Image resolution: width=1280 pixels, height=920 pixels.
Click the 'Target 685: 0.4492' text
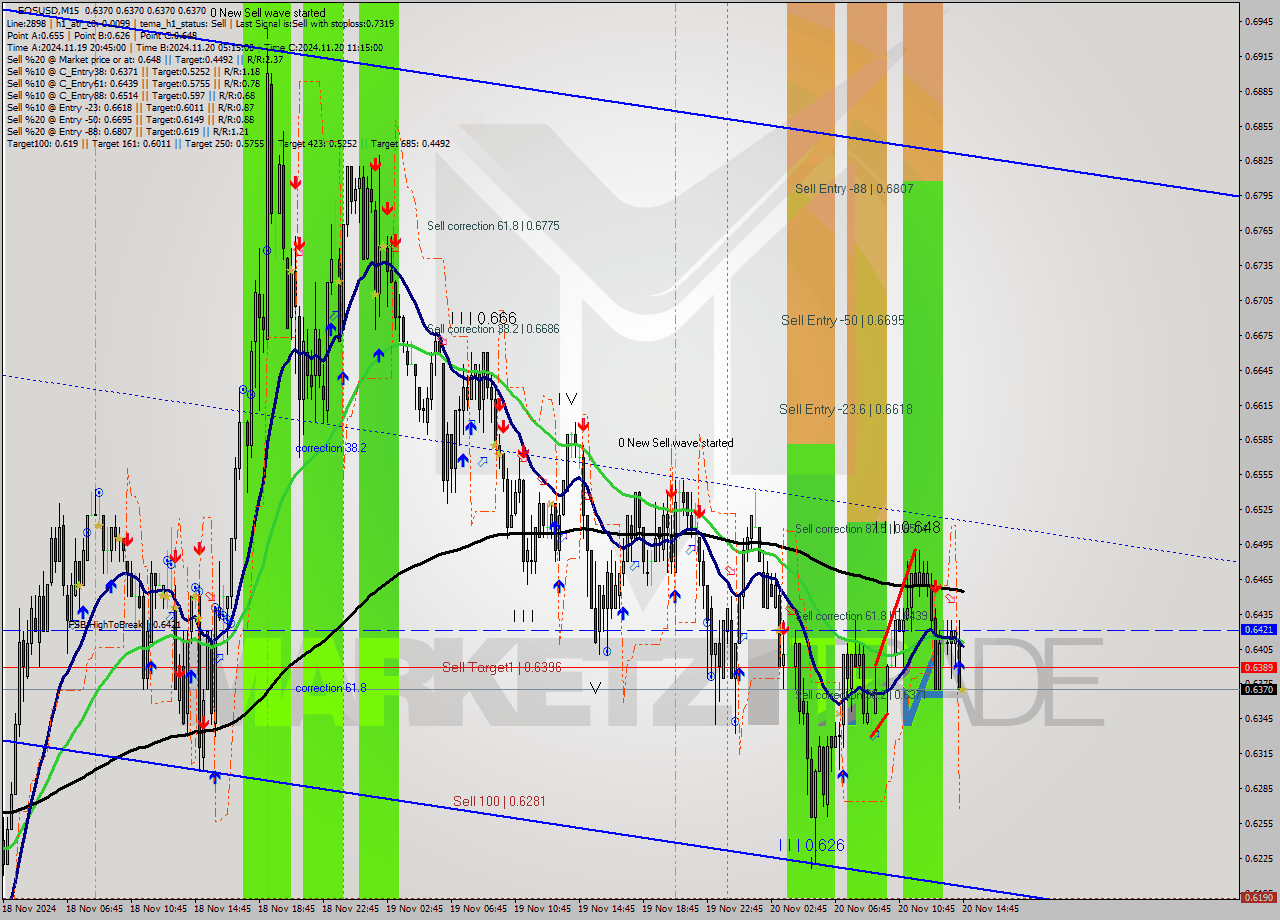pos(410,143)
